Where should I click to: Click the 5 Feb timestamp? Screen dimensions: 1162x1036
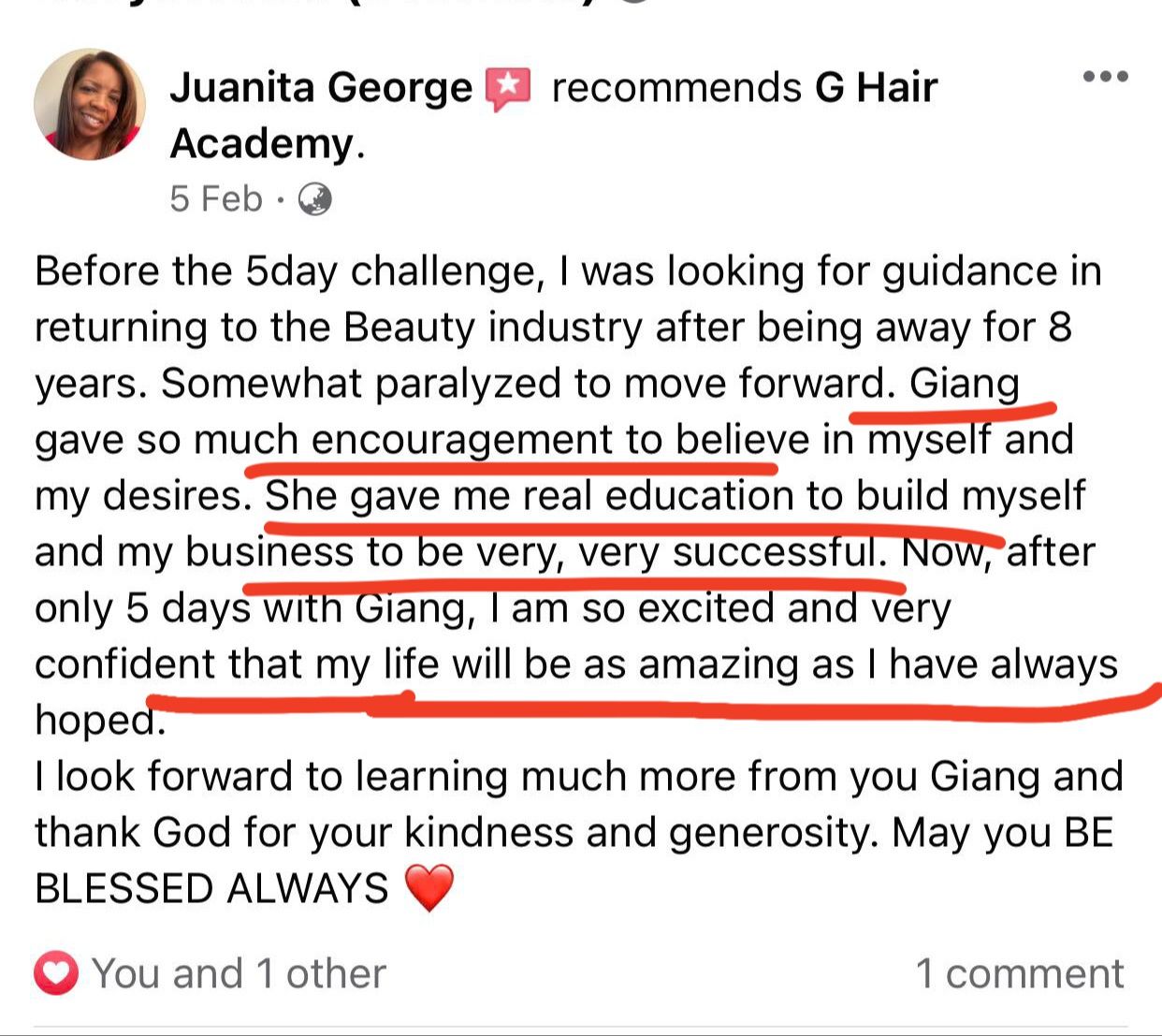[216, 198]
